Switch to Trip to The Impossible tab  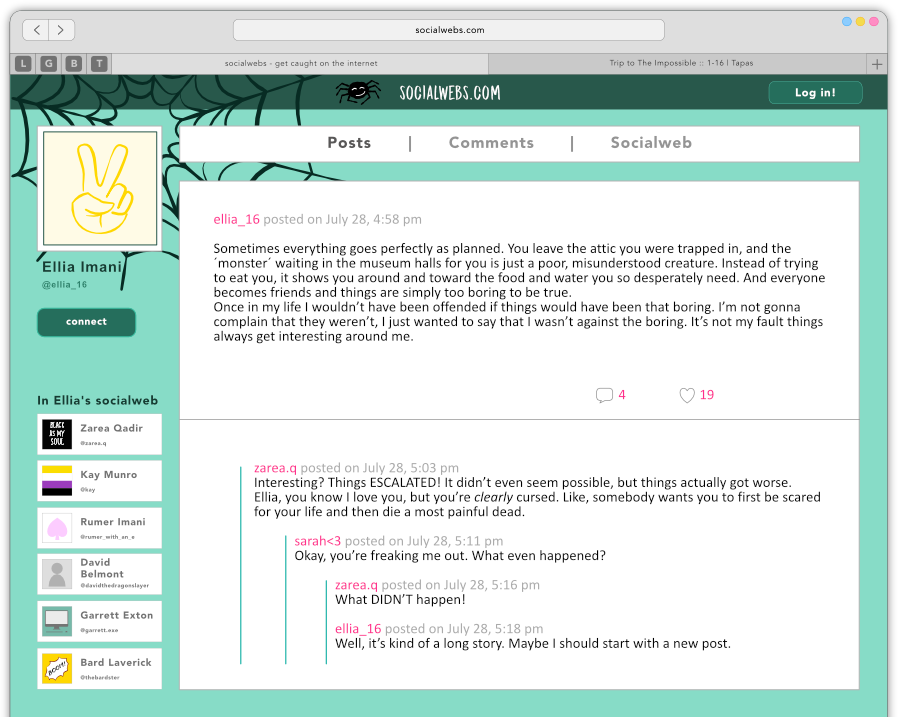(681, 64)
